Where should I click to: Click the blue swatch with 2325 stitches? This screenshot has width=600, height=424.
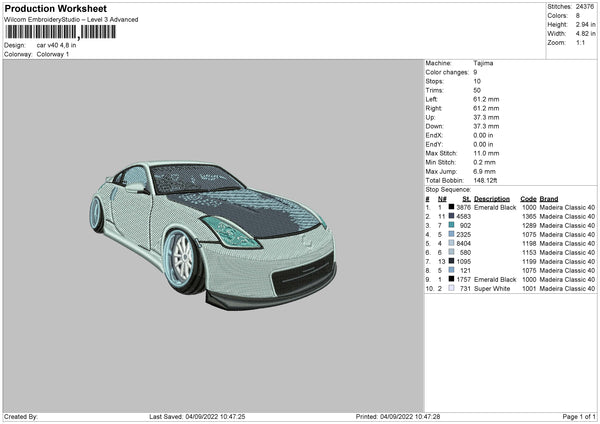click(x=452, y=234)
